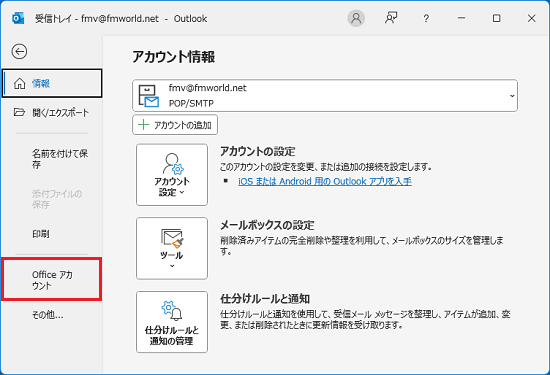Click the アカウントの追加 button
Image resolution: width=550 pixels, height=375 pixels.
click(x=175, y=125)
